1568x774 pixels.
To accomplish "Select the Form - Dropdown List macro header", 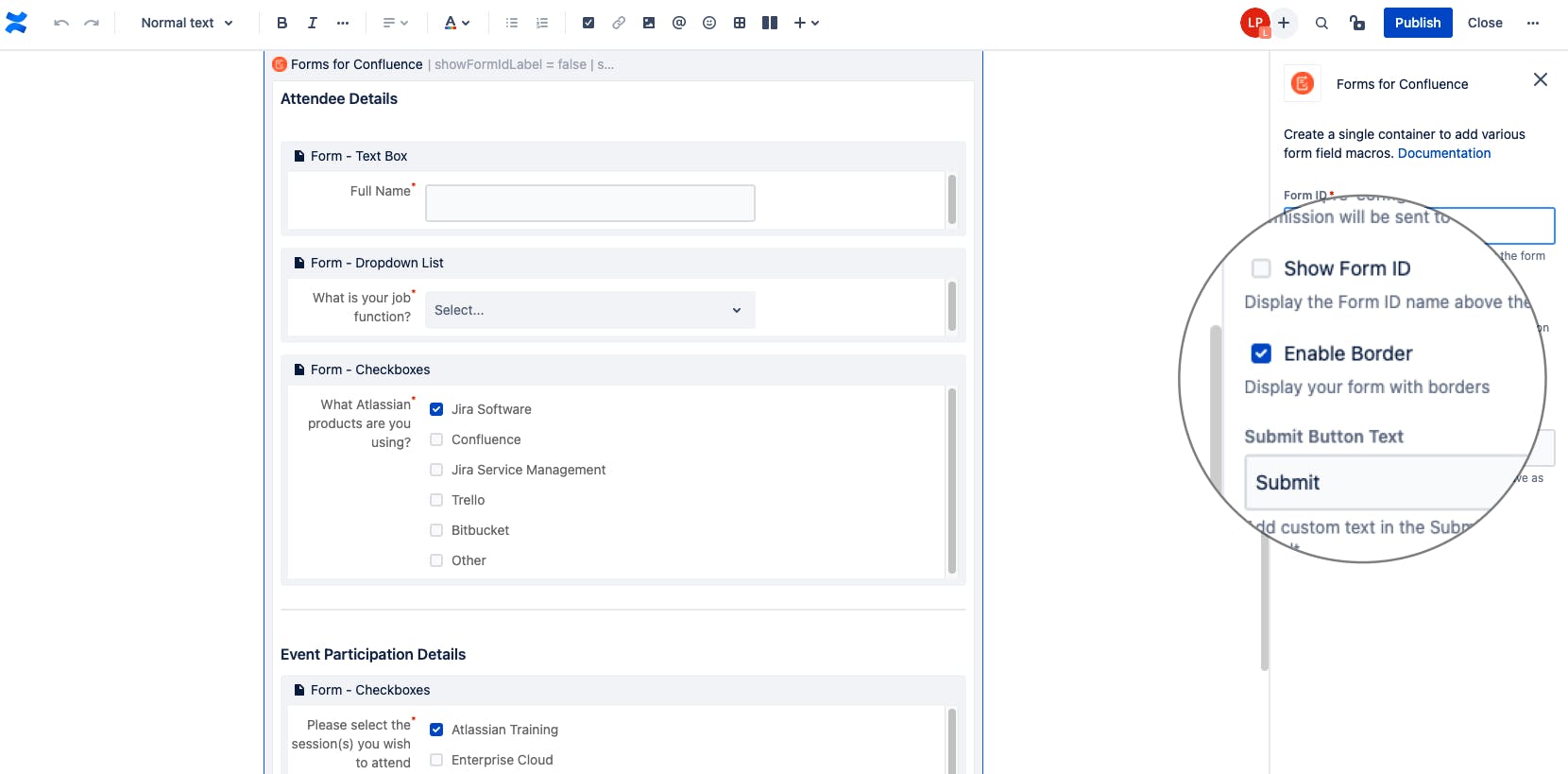I will (623, 263).
